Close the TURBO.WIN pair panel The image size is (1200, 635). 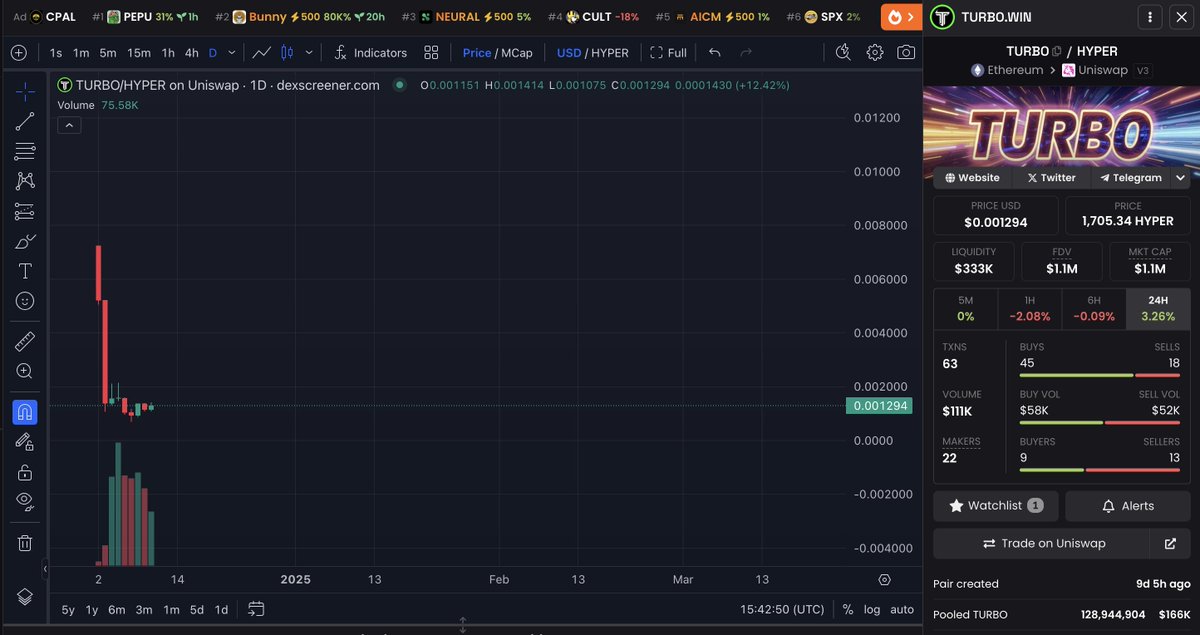[x=1181, y=17]
